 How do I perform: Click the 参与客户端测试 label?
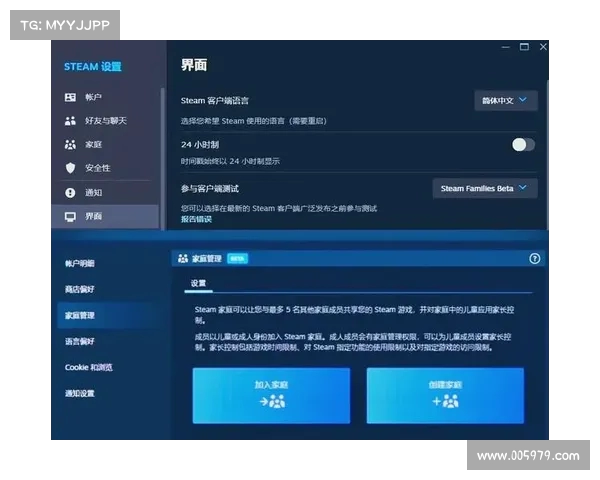click(x=210, y=189)
